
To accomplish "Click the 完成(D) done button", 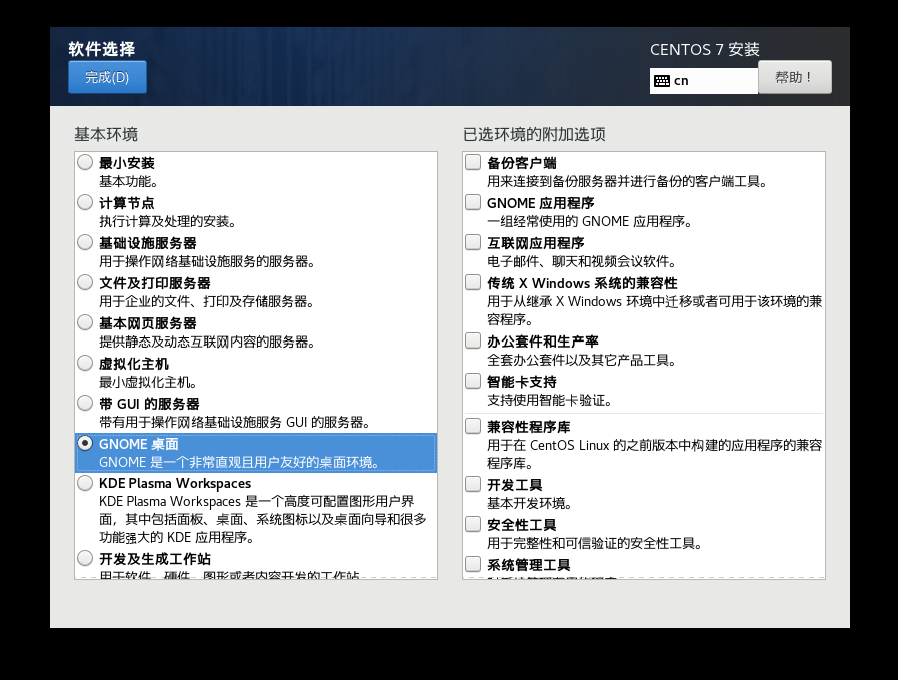I will tap(107, 77).
